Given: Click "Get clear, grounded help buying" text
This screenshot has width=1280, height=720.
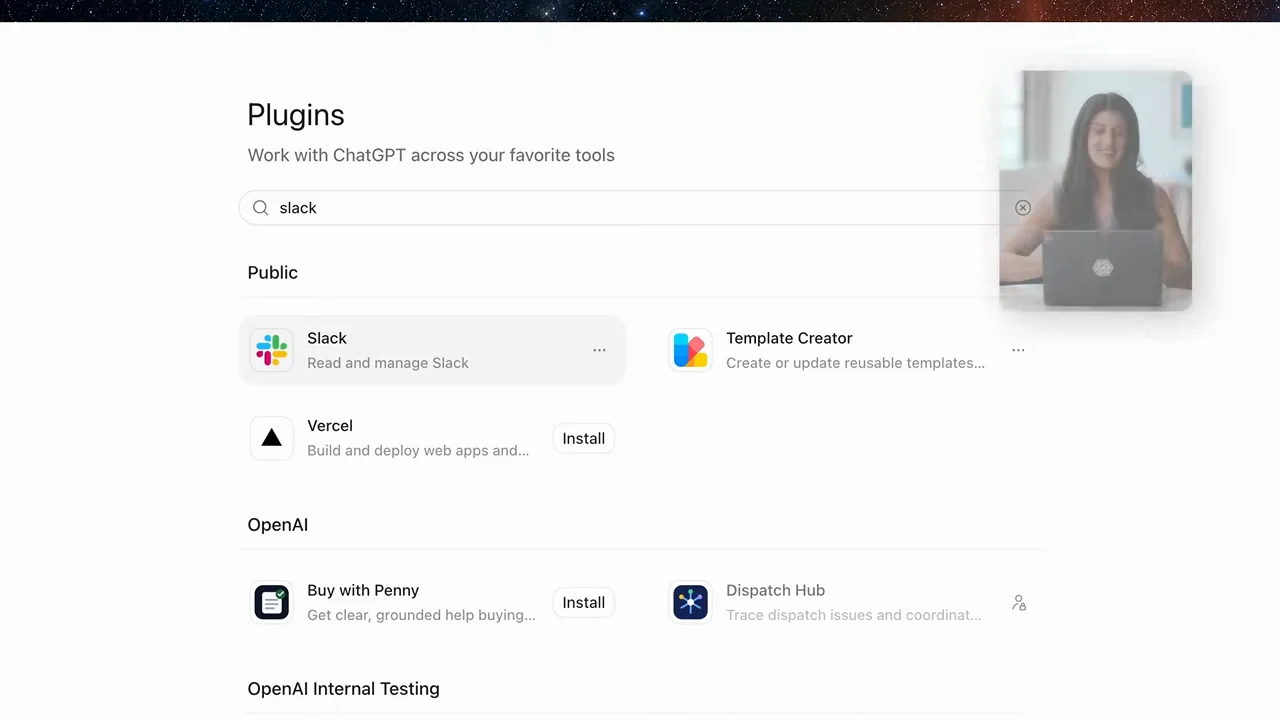Looking at the screenshot, I should [x=421, y=615].
